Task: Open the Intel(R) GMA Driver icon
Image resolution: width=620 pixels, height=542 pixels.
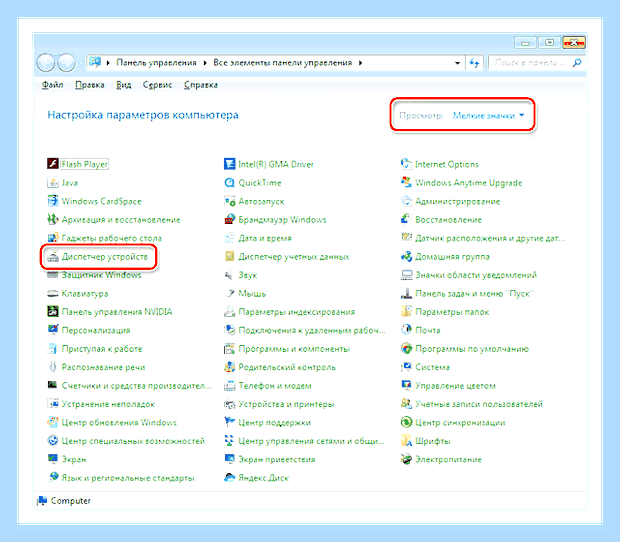Action: tap(229, 164)
